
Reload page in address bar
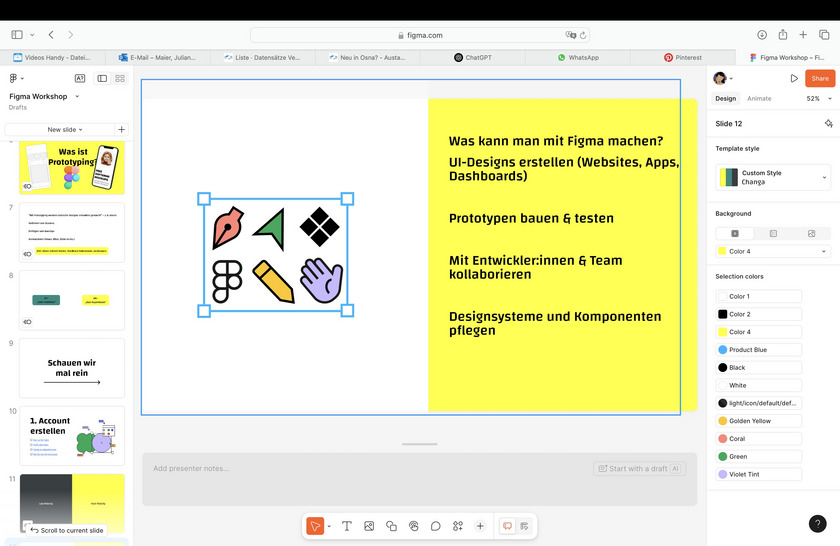click(583, 35)
